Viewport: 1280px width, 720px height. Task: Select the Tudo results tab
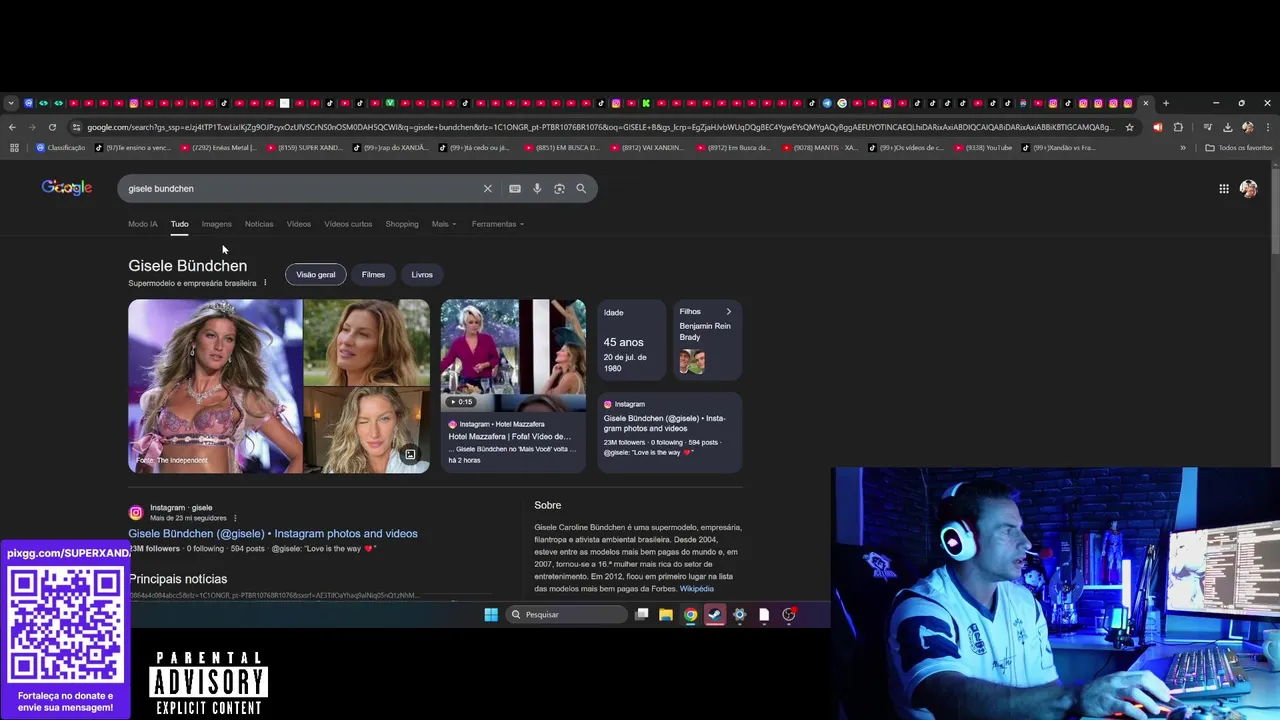click(179, 224)
